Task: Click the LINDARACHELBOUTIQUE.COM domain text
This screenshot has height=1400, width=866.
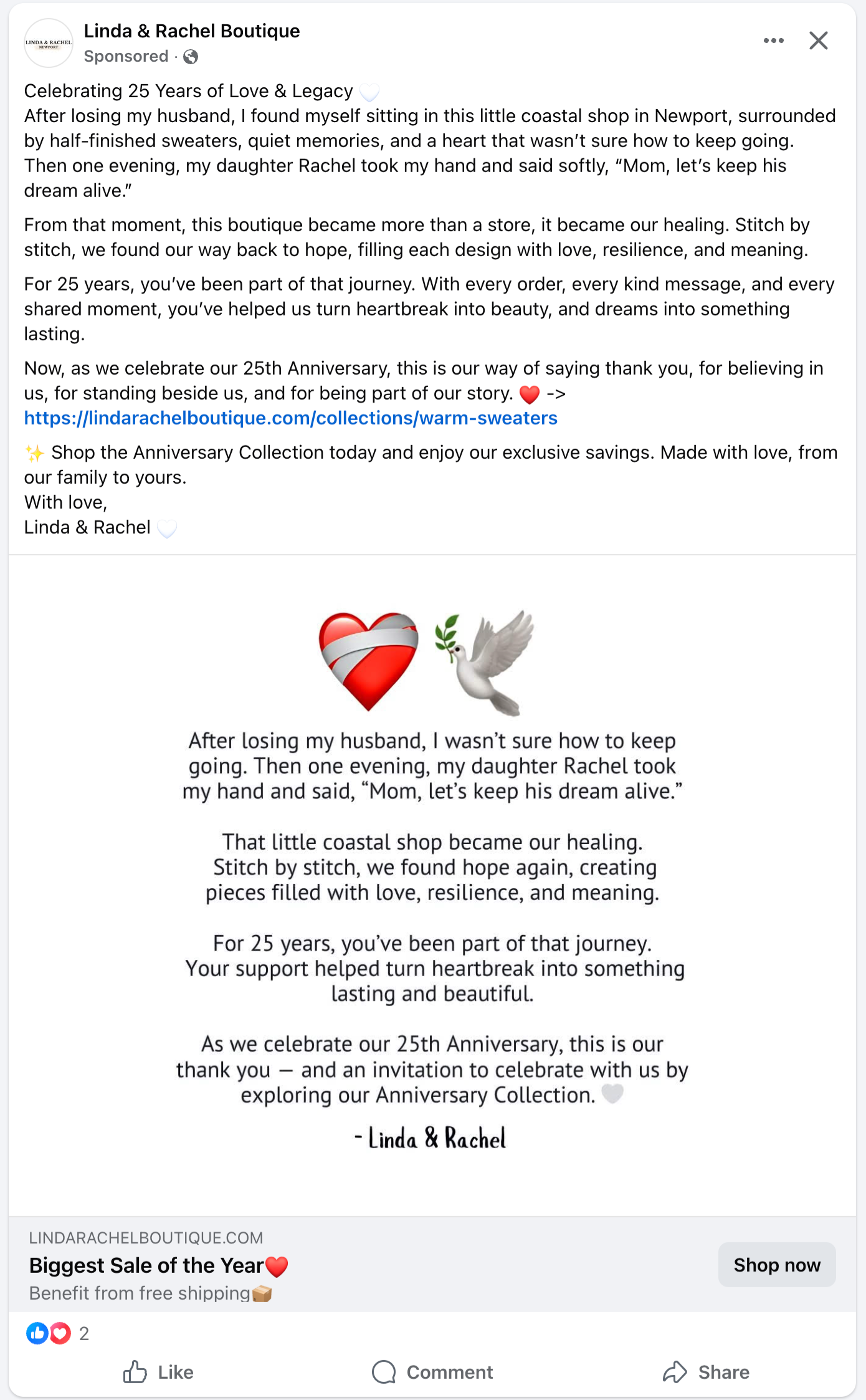Action: pyautogui.click(x=146, y=1238)
